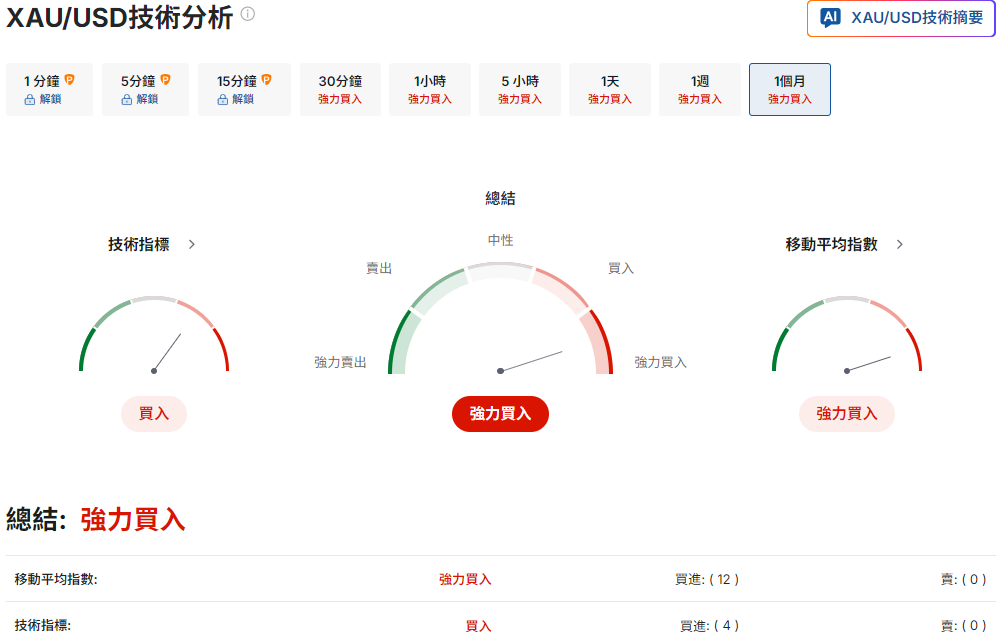The image size is (1000, 639).
Task: Switch to the 1週 timeframe tab
Action: coord(699,90)
